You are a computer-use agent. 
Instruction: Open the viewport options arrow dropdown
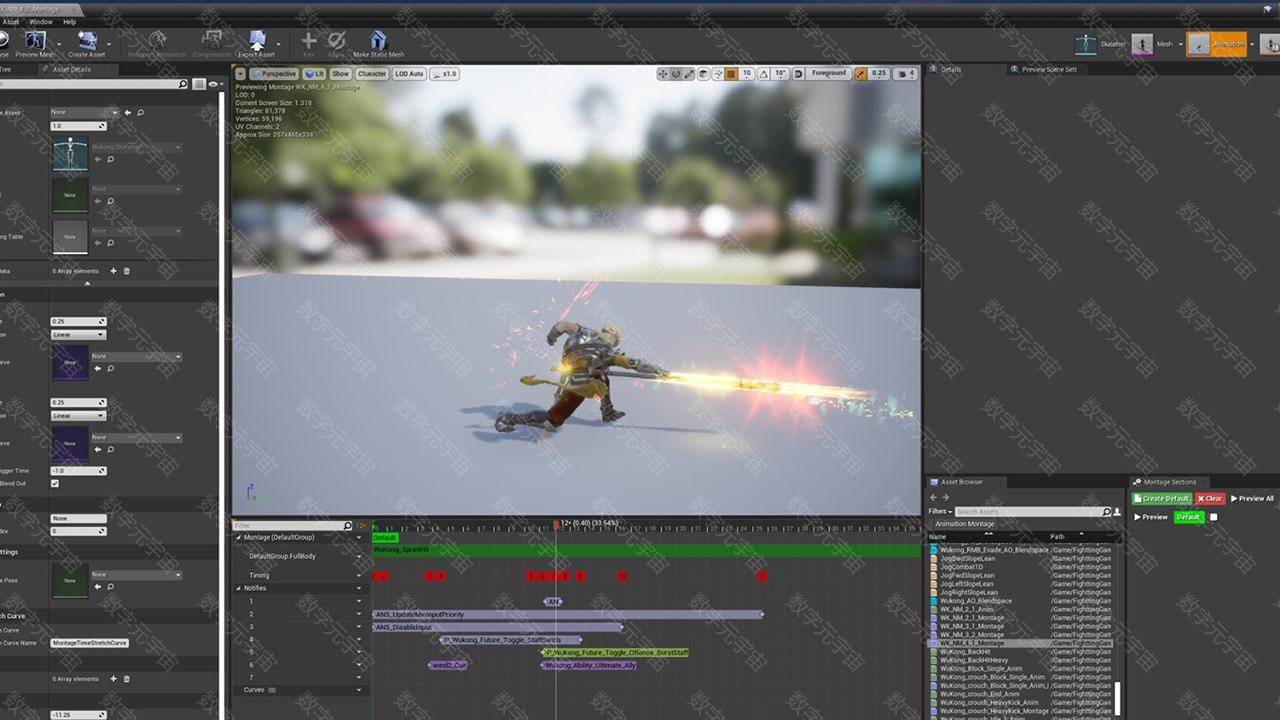pos(240,74)
